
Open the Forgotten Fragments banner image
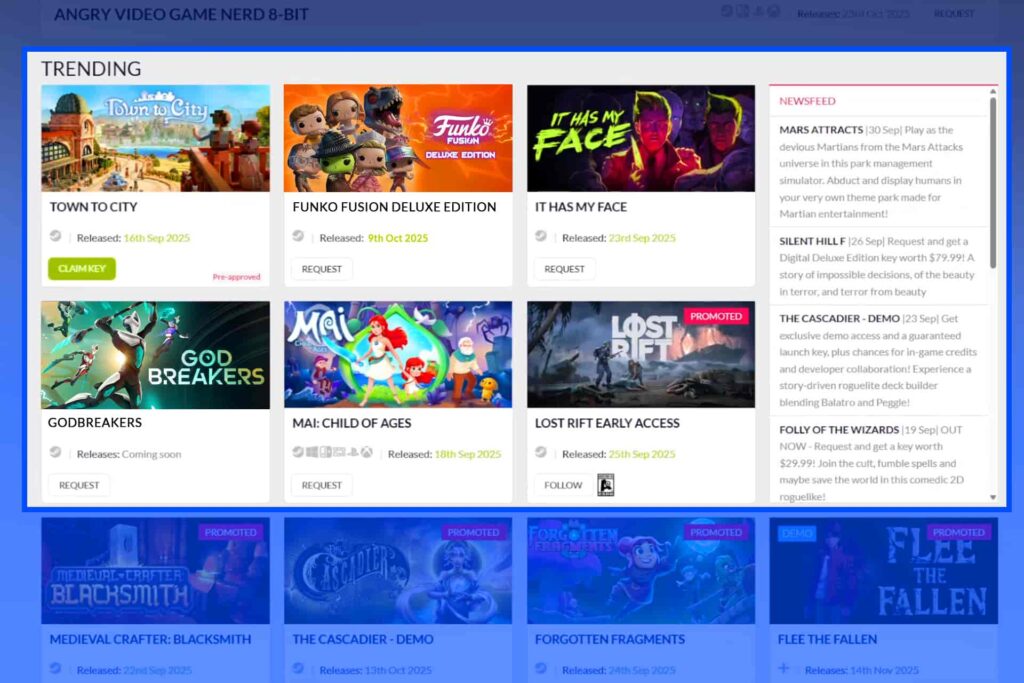coord(641,571)
